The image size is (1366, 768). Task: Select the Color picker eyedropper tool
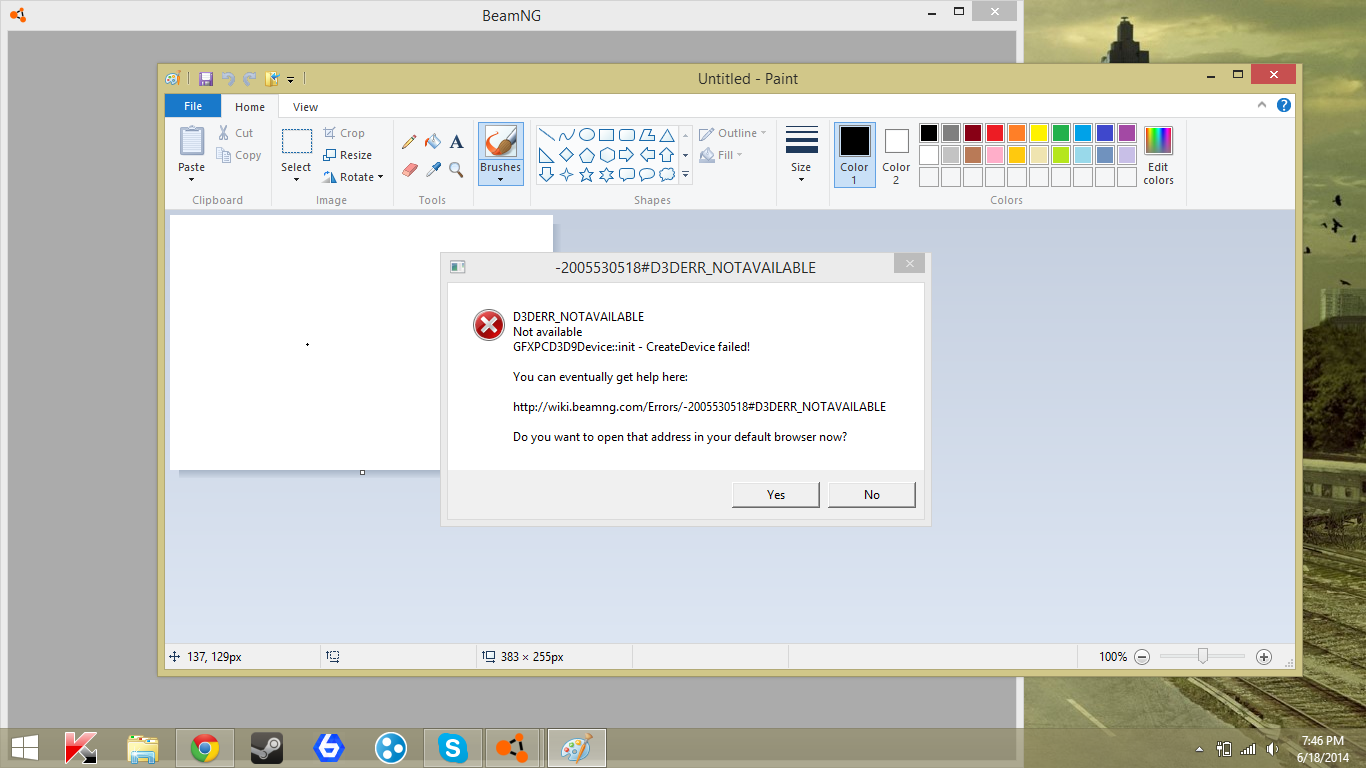(x=433, y=170)
